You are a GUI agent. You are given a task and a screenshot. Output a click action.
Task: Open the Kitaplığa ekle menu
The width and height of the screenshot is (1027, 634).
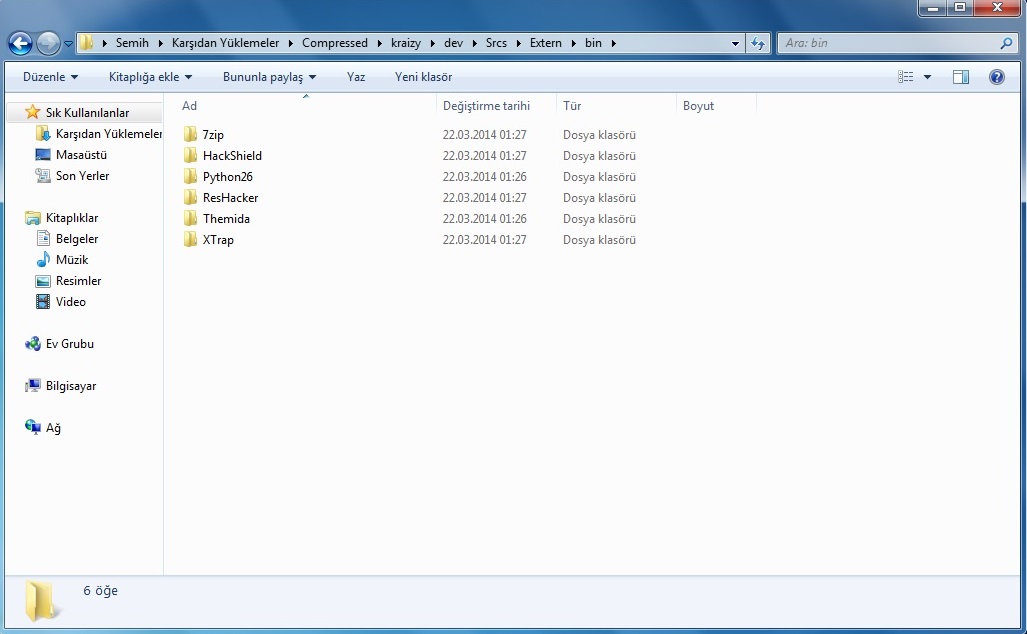click(x=151, y=77)
